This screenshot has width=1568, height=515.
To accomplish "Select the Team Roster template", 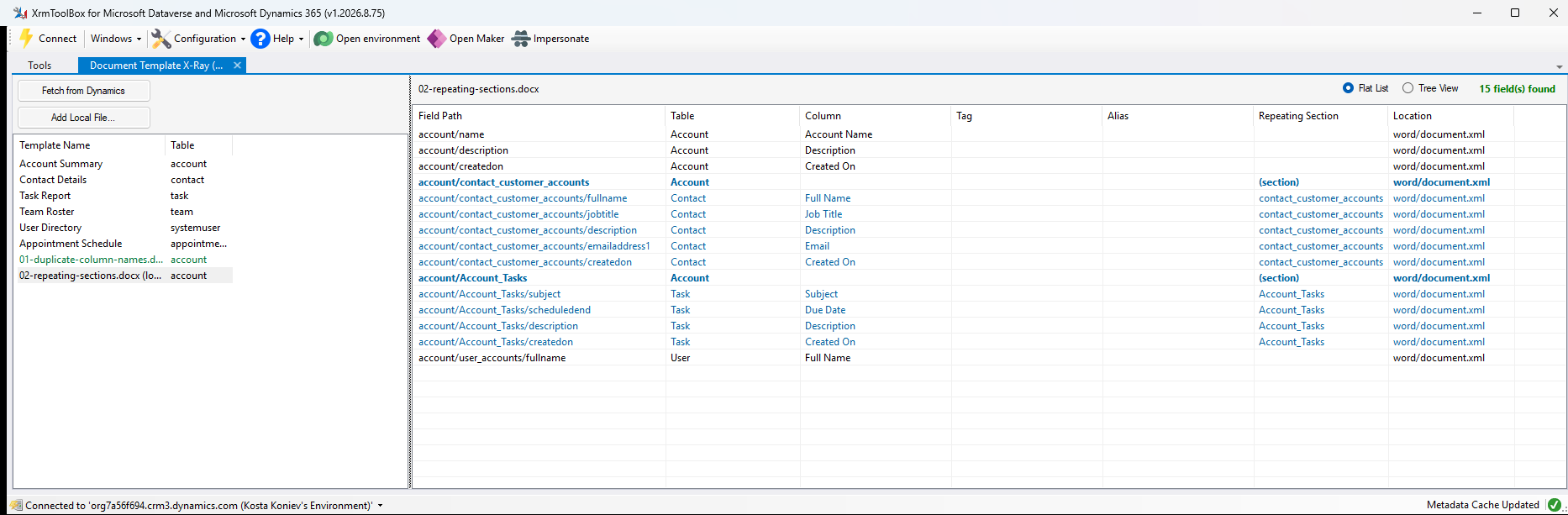I will click(124, 212).
